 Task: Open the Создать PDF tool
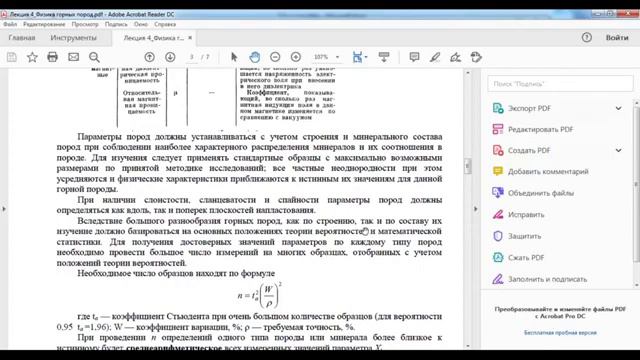pos(529,151)
